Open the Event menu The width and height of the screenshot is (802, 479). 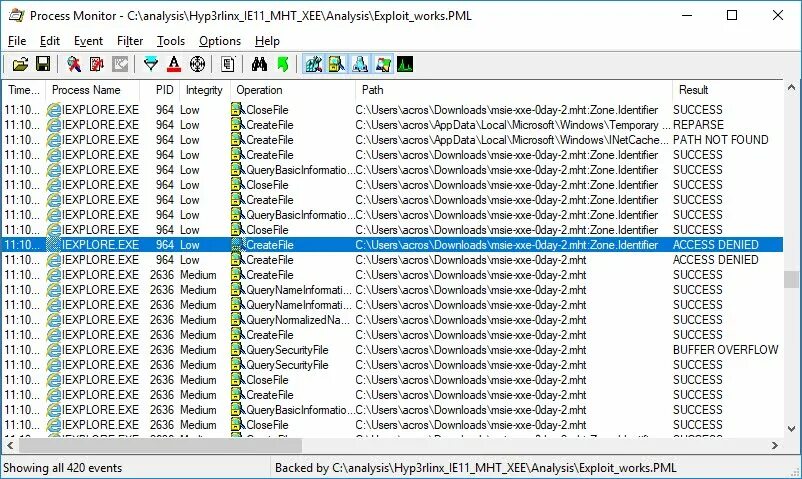(x=88, y=41)
